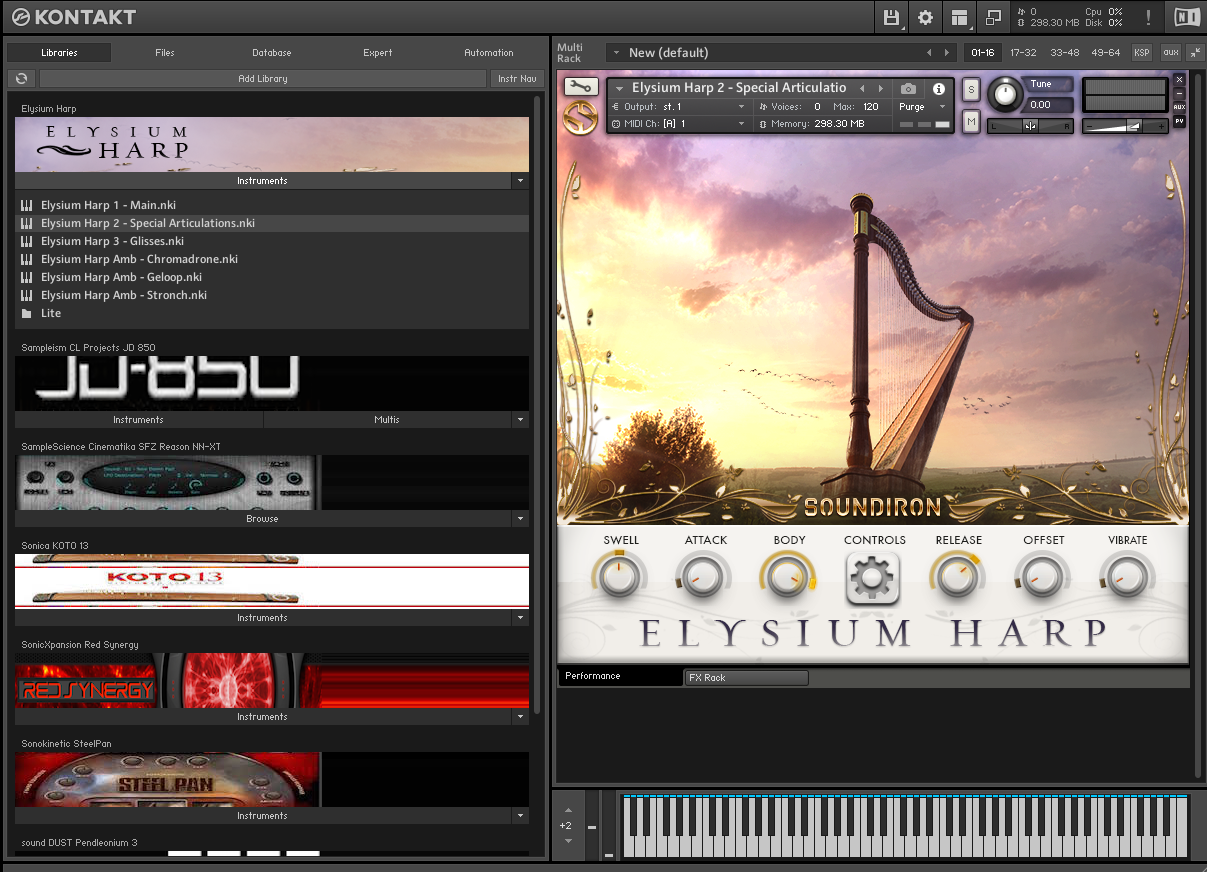Remove the instrument with X button
This screenshot has width=1207, height=872.
click(1179, 79)
